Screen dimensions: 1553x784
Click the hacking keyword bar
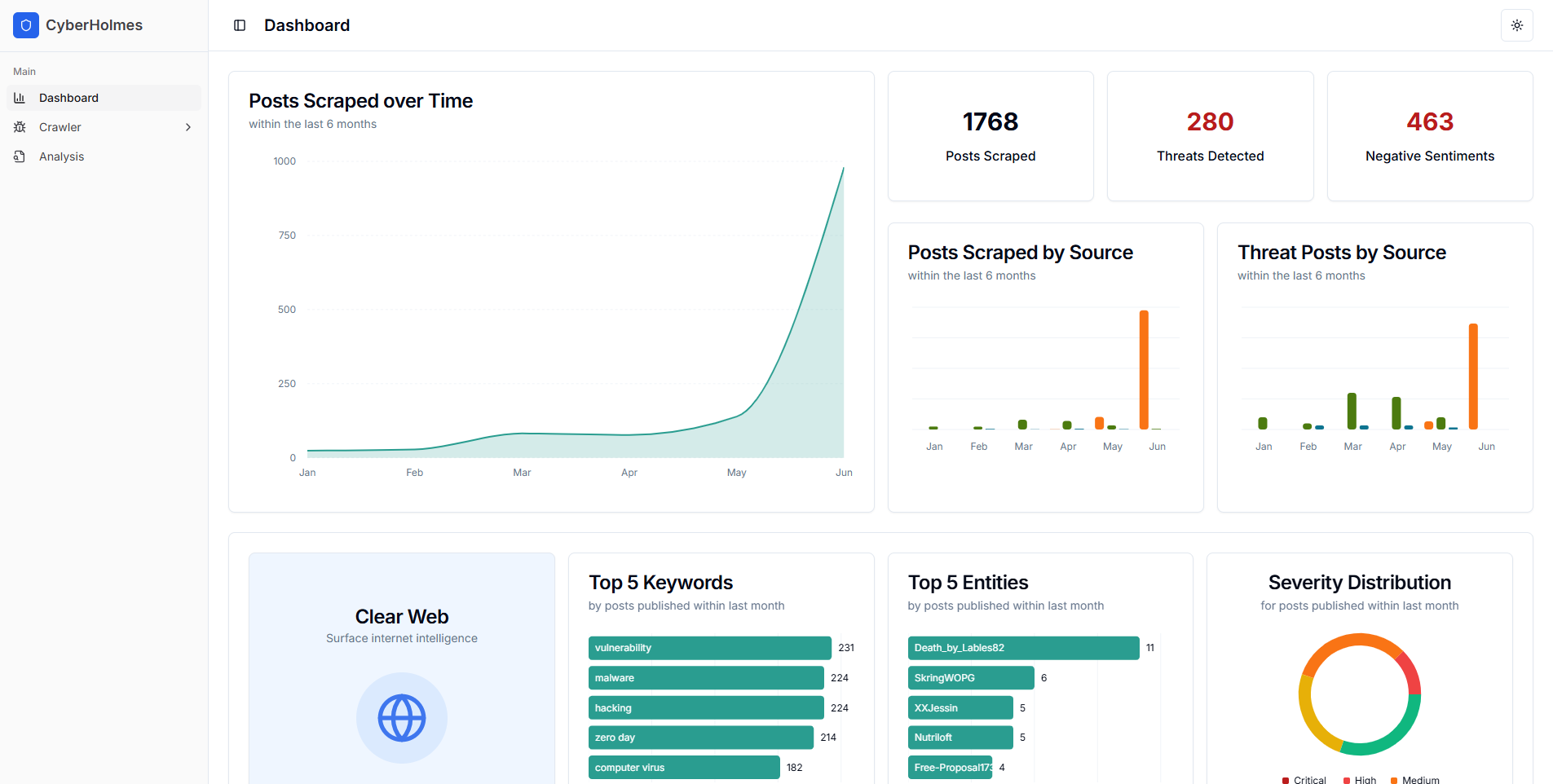click(x=706, y=708)
